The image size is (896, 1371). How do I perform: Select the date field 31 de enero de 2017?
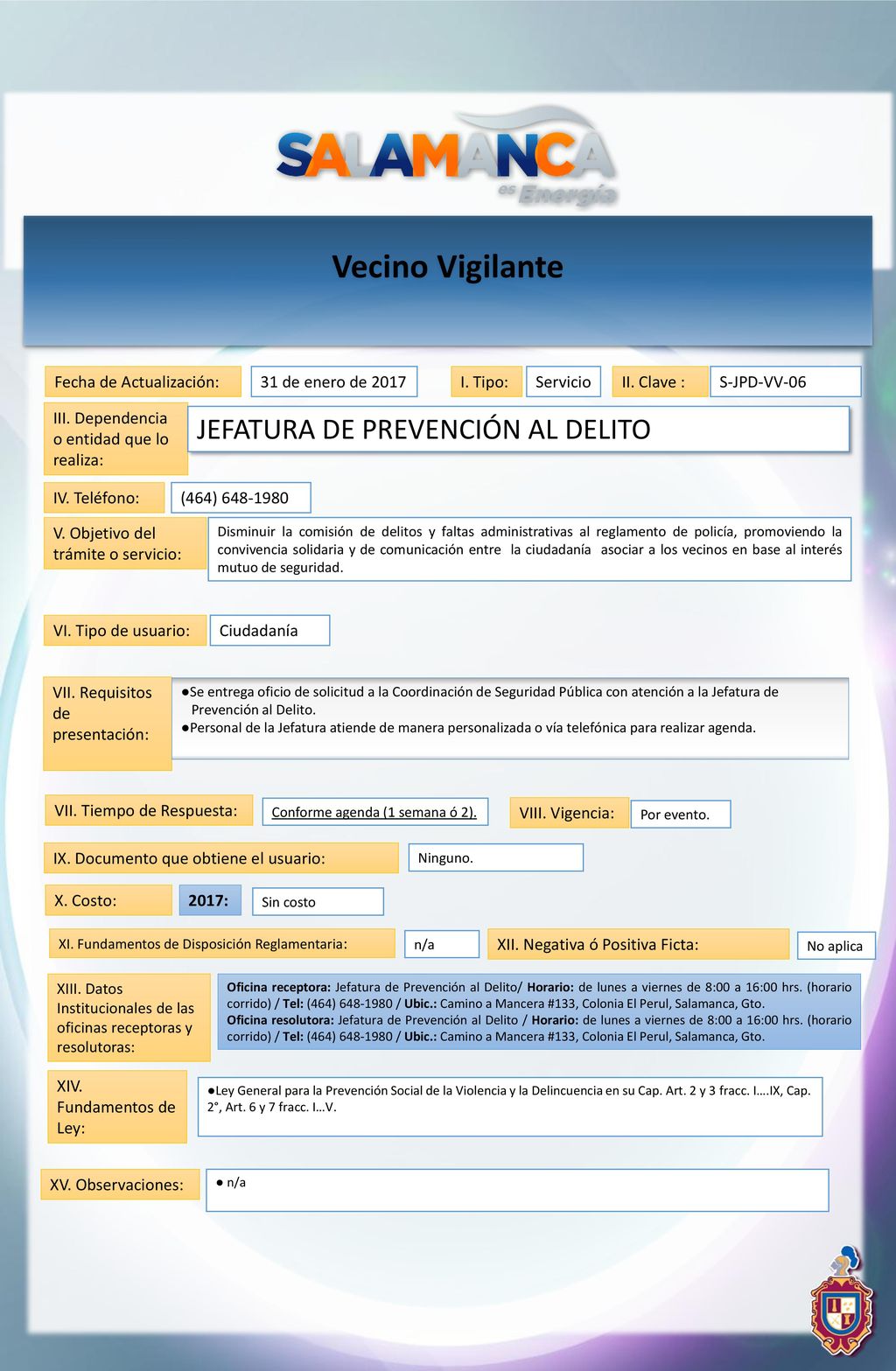pyautogui.click(x=333, y=381)
